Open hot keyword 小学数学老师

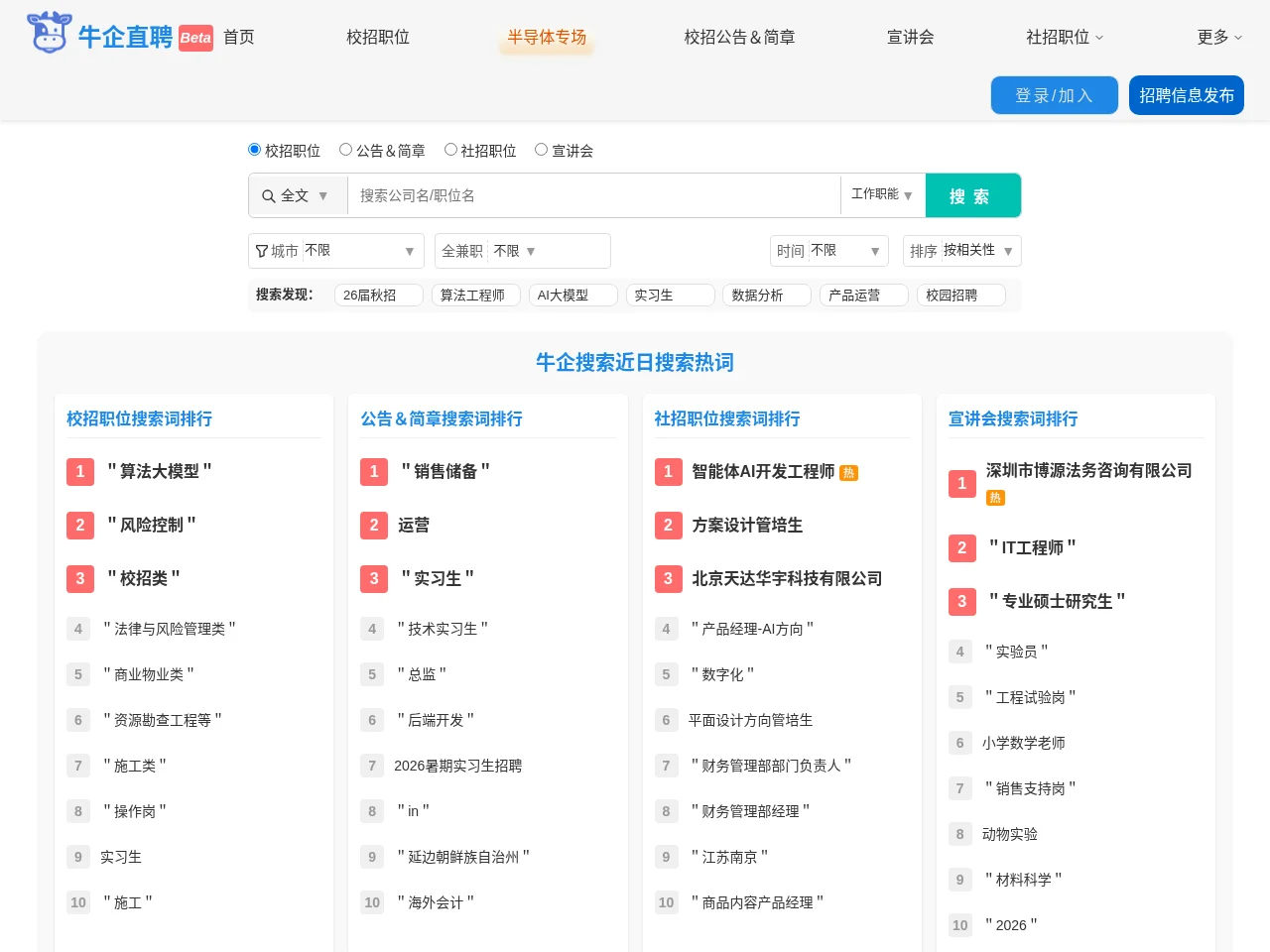[1023, 743]
